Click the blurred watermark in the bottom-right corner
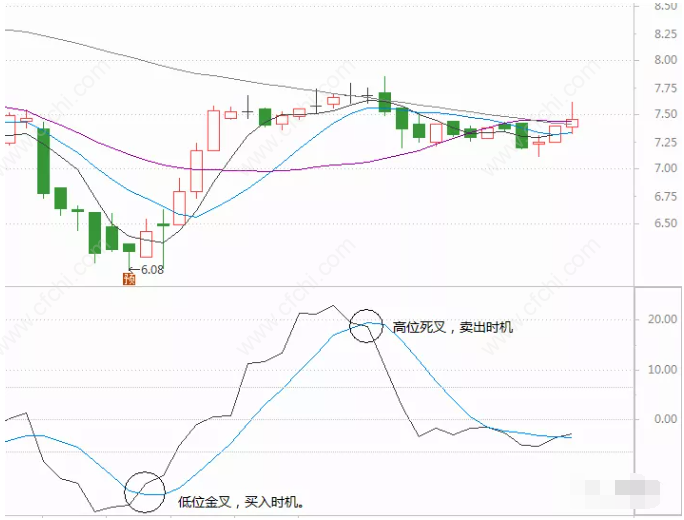Image resolution: width=684 pixels, height=520 pixels. pyautogui.click(x=622, y=489)
